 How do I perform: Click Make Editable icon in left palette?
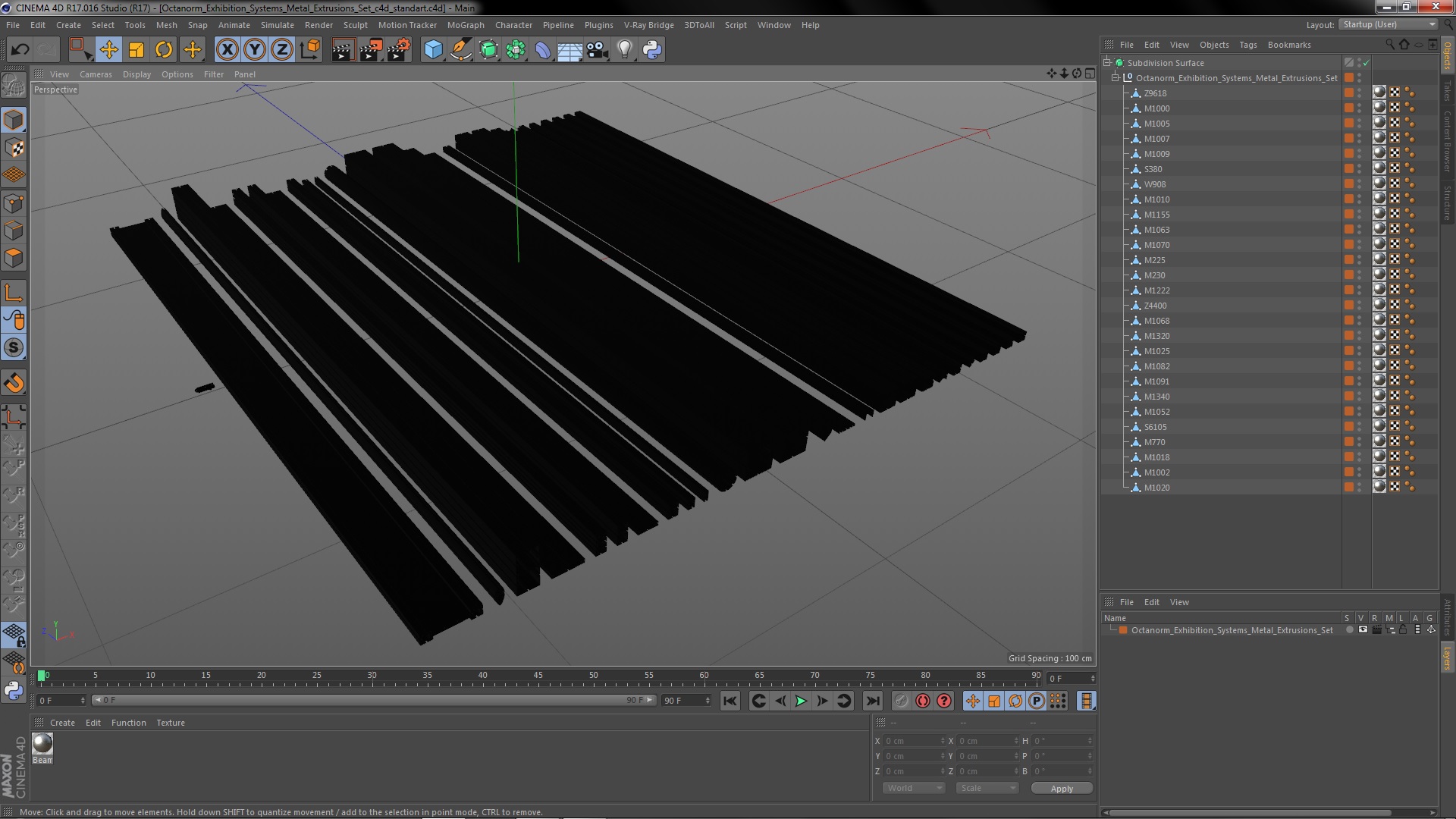(x=14, y=86)
